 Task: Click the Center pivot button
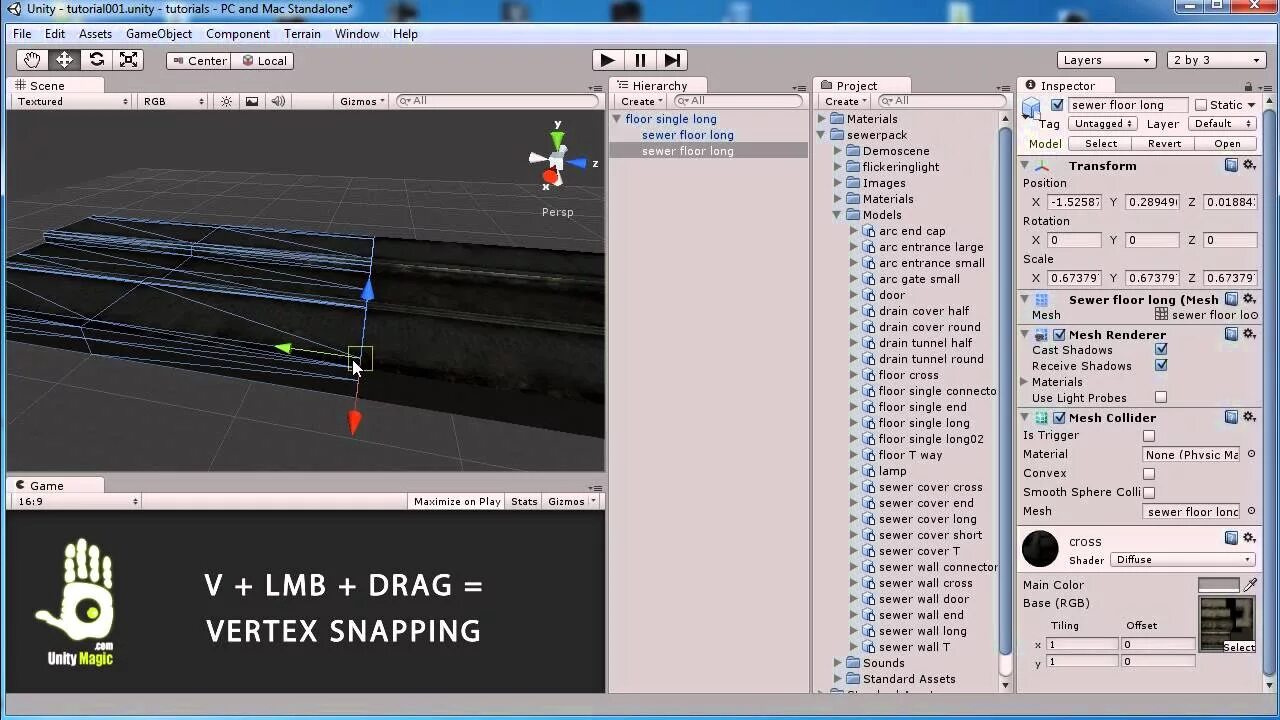coord(199,60)
